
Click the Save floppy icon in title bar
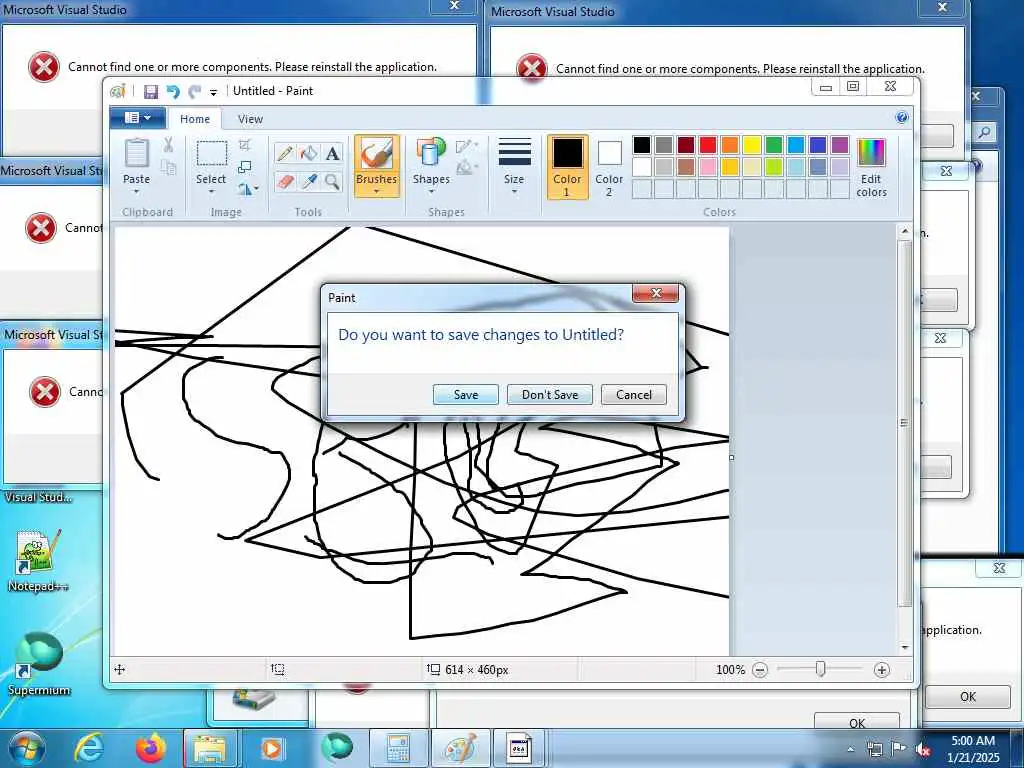(151, 91)
